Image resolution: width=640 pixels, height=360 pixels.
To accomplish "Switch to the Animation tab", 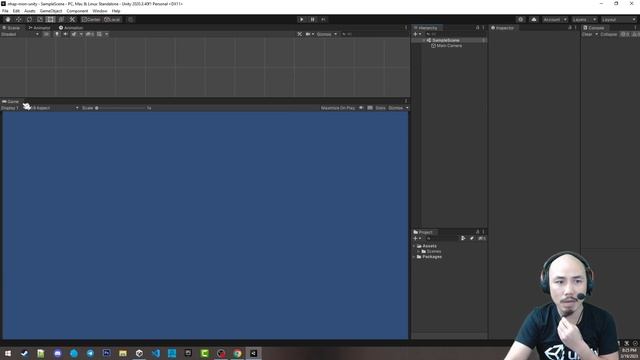I will (71, 28).
